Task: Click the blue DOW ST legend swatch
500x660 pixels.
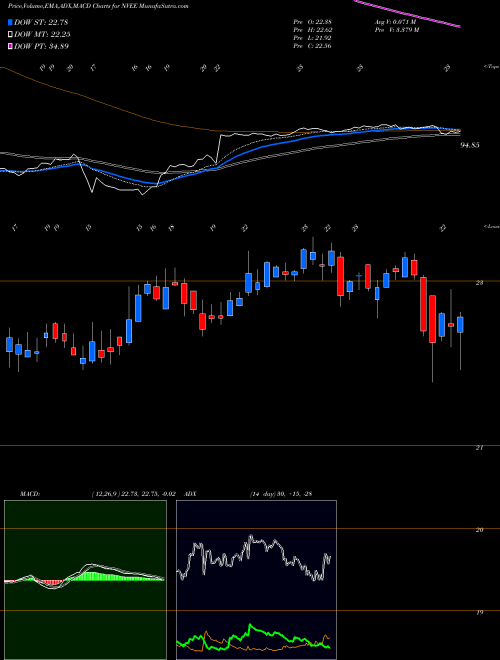Action: coord(10,22)
